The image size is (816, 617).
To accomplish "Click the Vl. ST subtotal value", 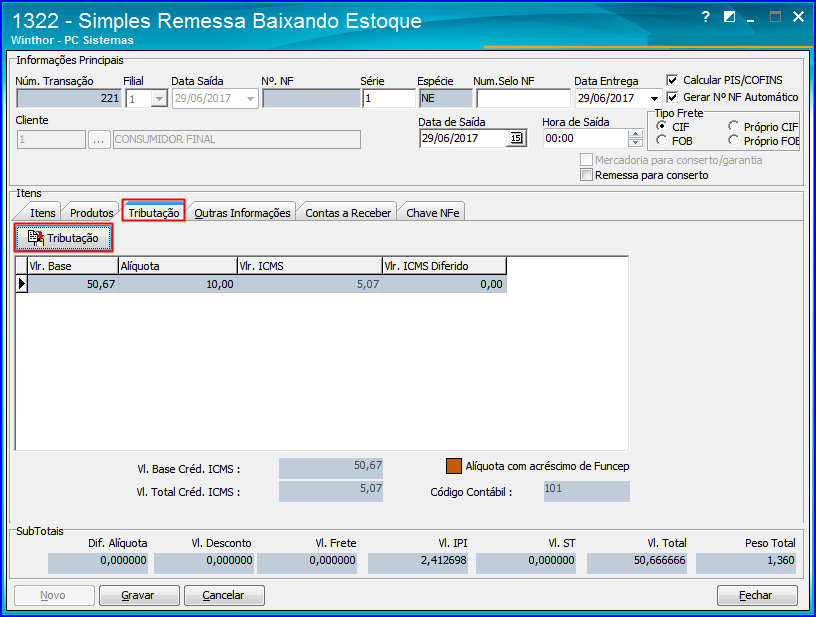I will [526, 563].
